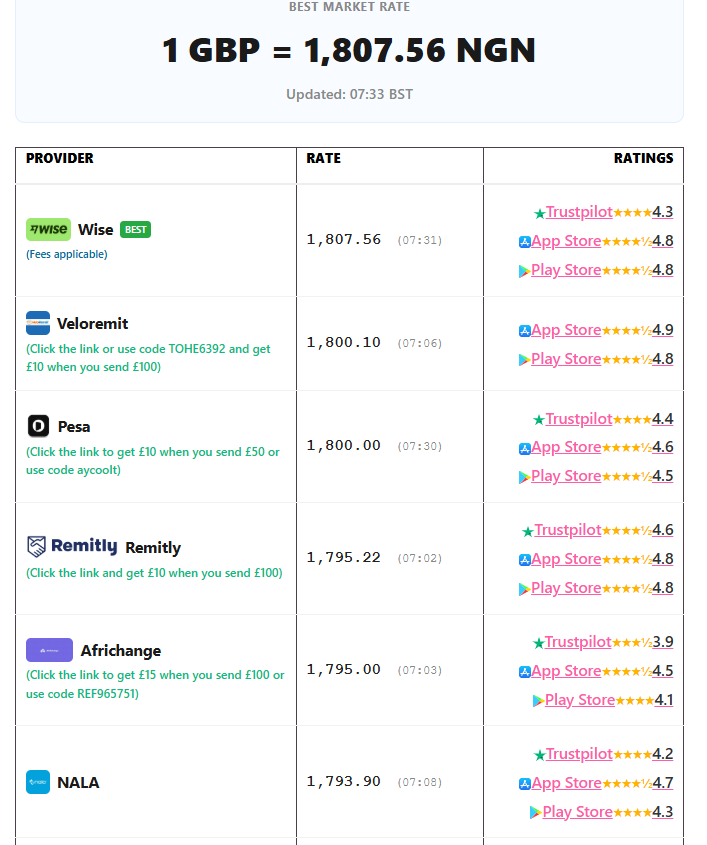This screenshot has height=845, width=707.
Task: Click the Remitly logo image
Action: (x=72, y=546)
